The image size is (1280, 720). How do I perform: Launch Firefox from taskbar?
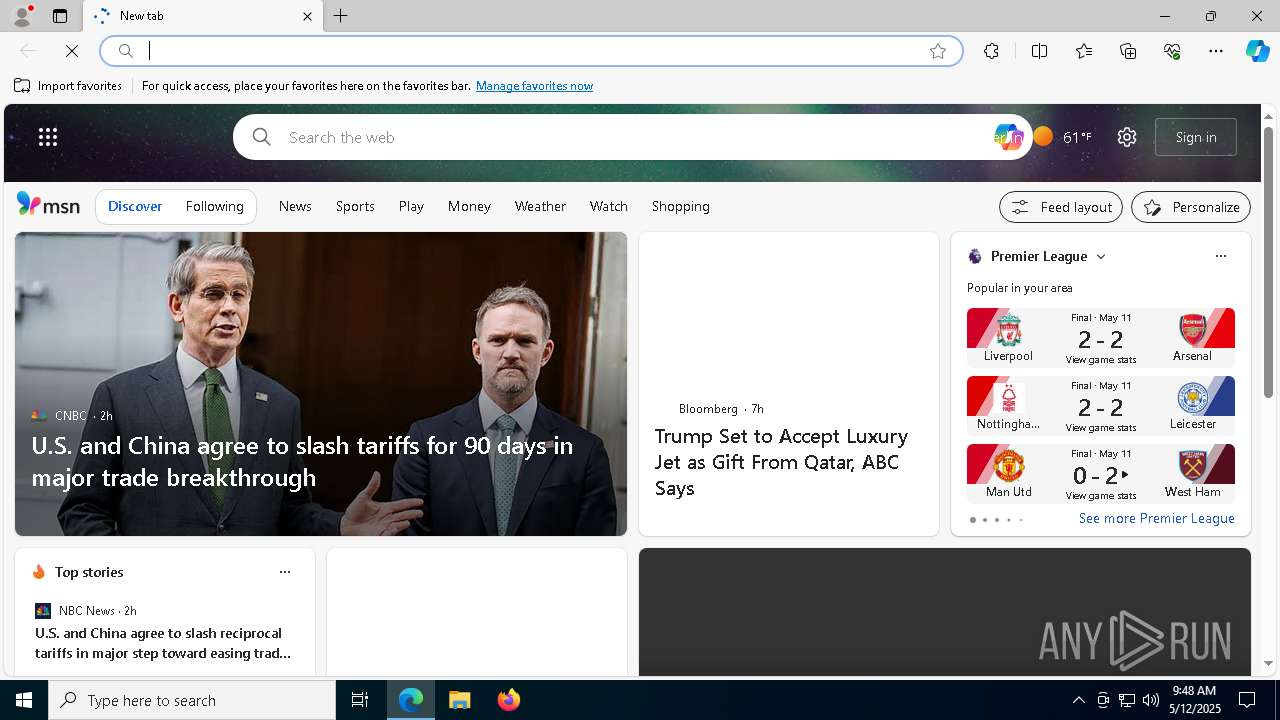pyautogui.click(x=509, y=700)
